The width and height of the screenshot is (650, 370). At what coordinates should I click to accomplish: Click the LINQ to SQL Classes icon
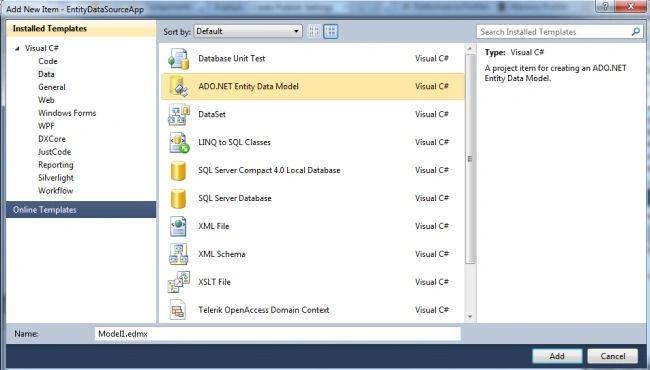point(179,143)
